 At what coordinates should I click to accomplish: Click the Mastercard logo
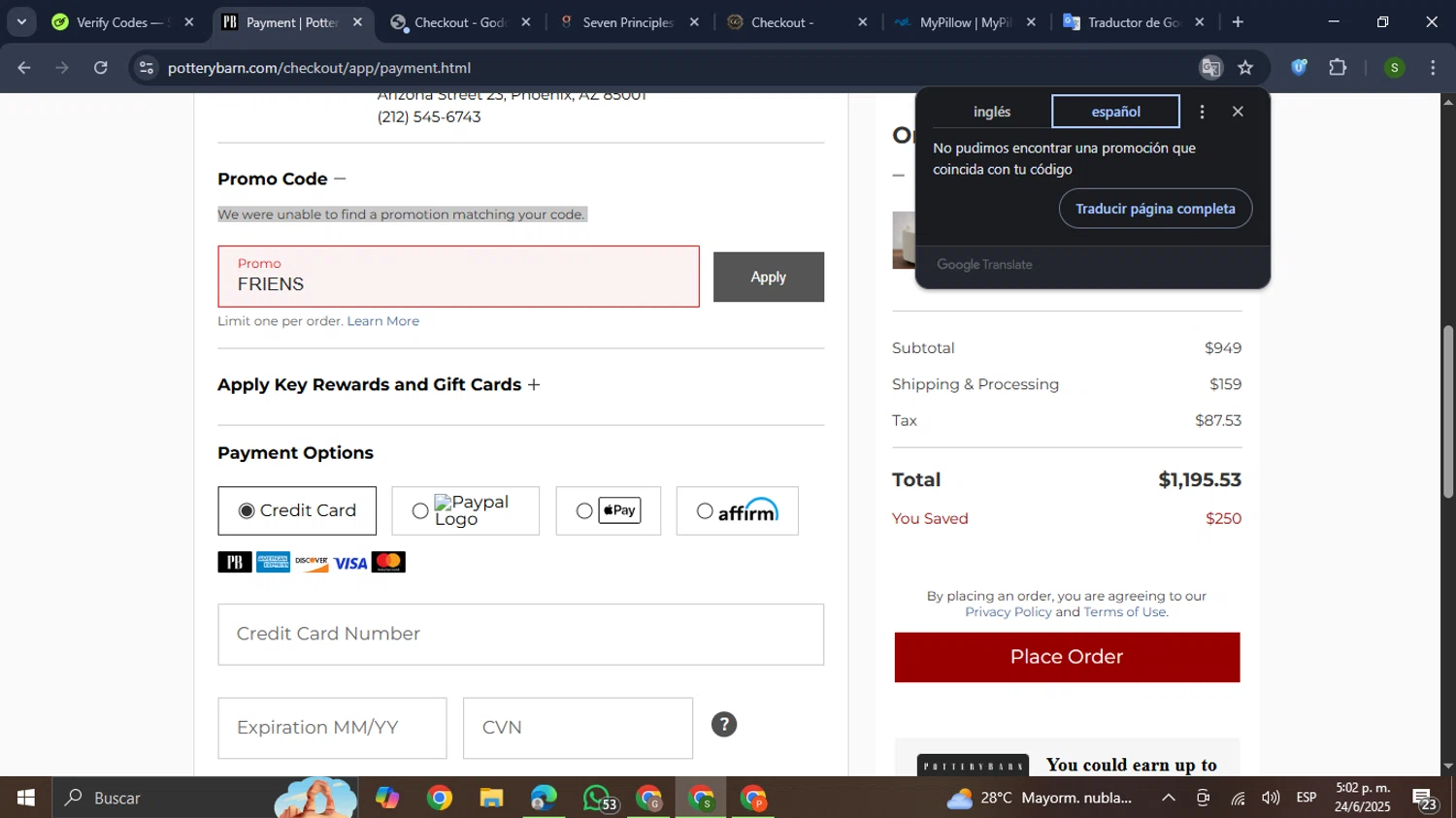(x=388, y=563)
